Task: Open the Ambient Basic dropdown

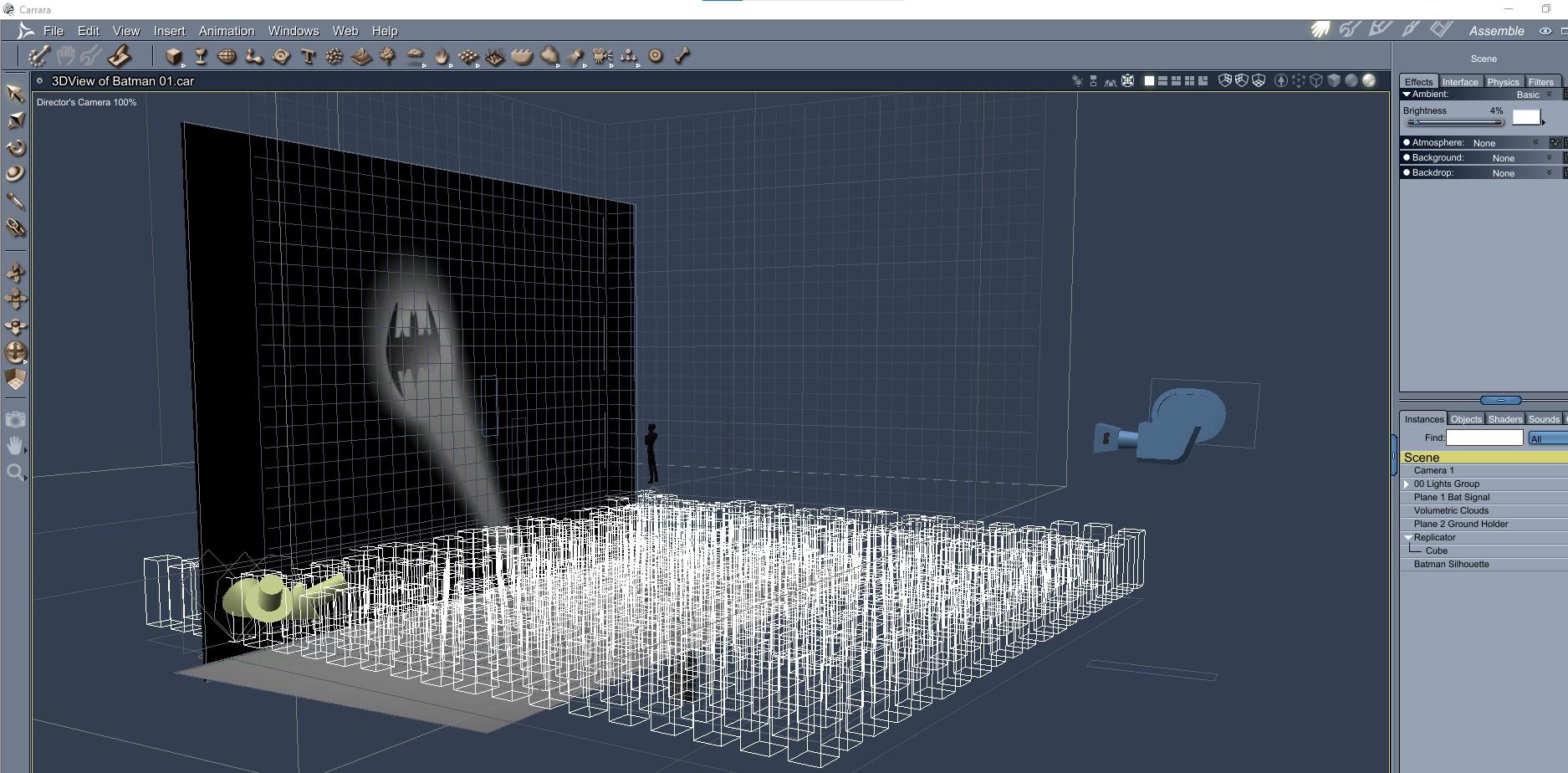Action: 1535,95
